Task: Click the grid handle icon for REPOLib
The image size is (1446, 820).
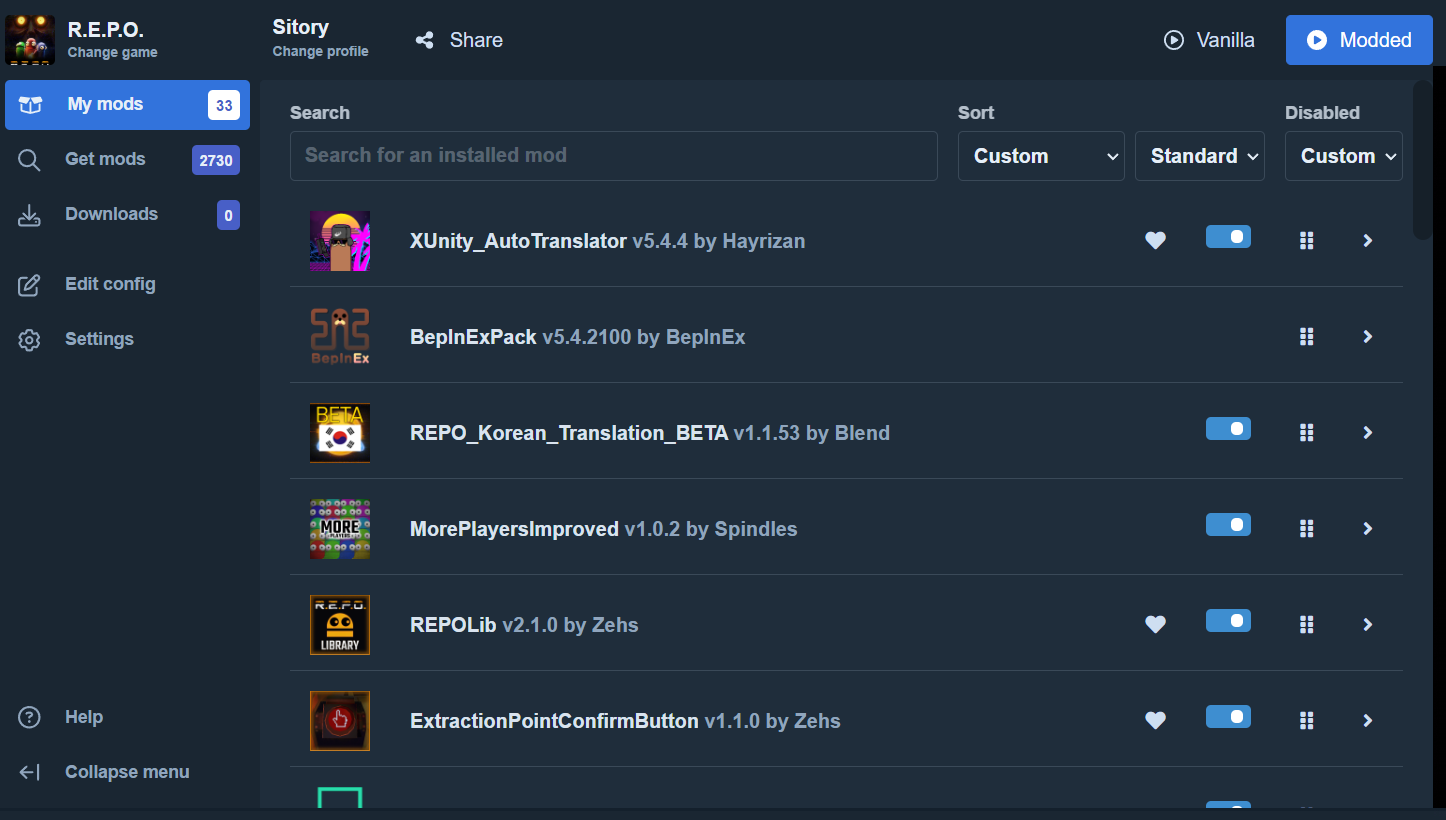Action: click(1306, 624)
